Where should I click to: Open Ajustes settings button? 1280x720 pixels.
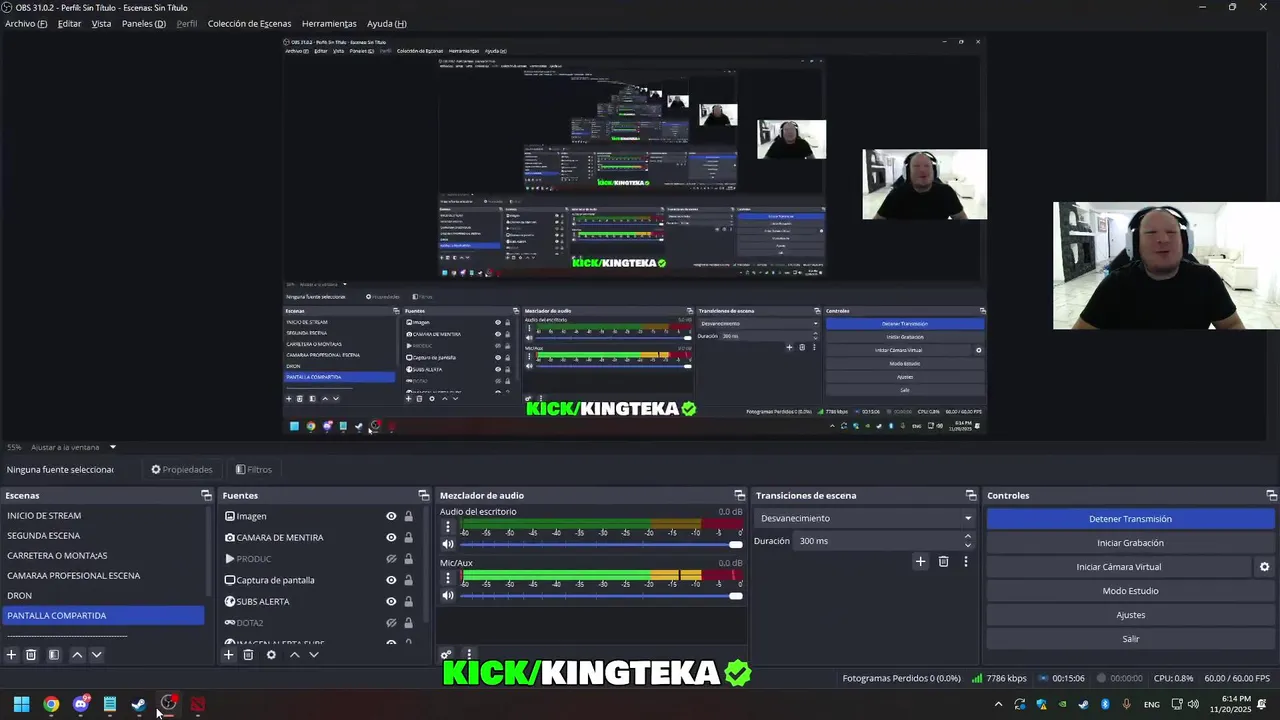tap(1130, 615)
